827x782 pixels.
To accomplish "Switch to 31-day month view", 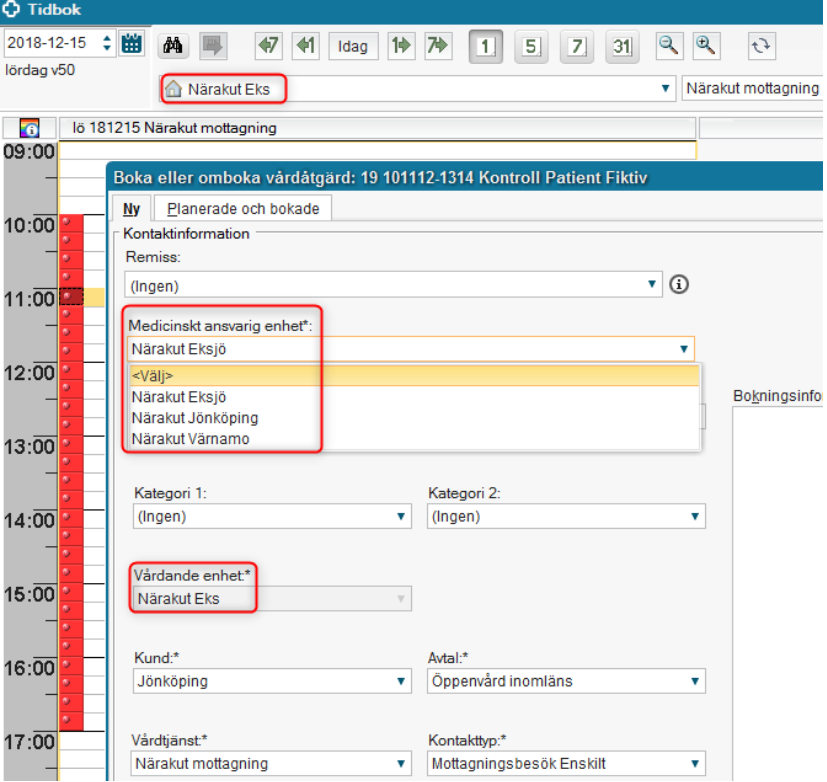I will tap(622, 46).
